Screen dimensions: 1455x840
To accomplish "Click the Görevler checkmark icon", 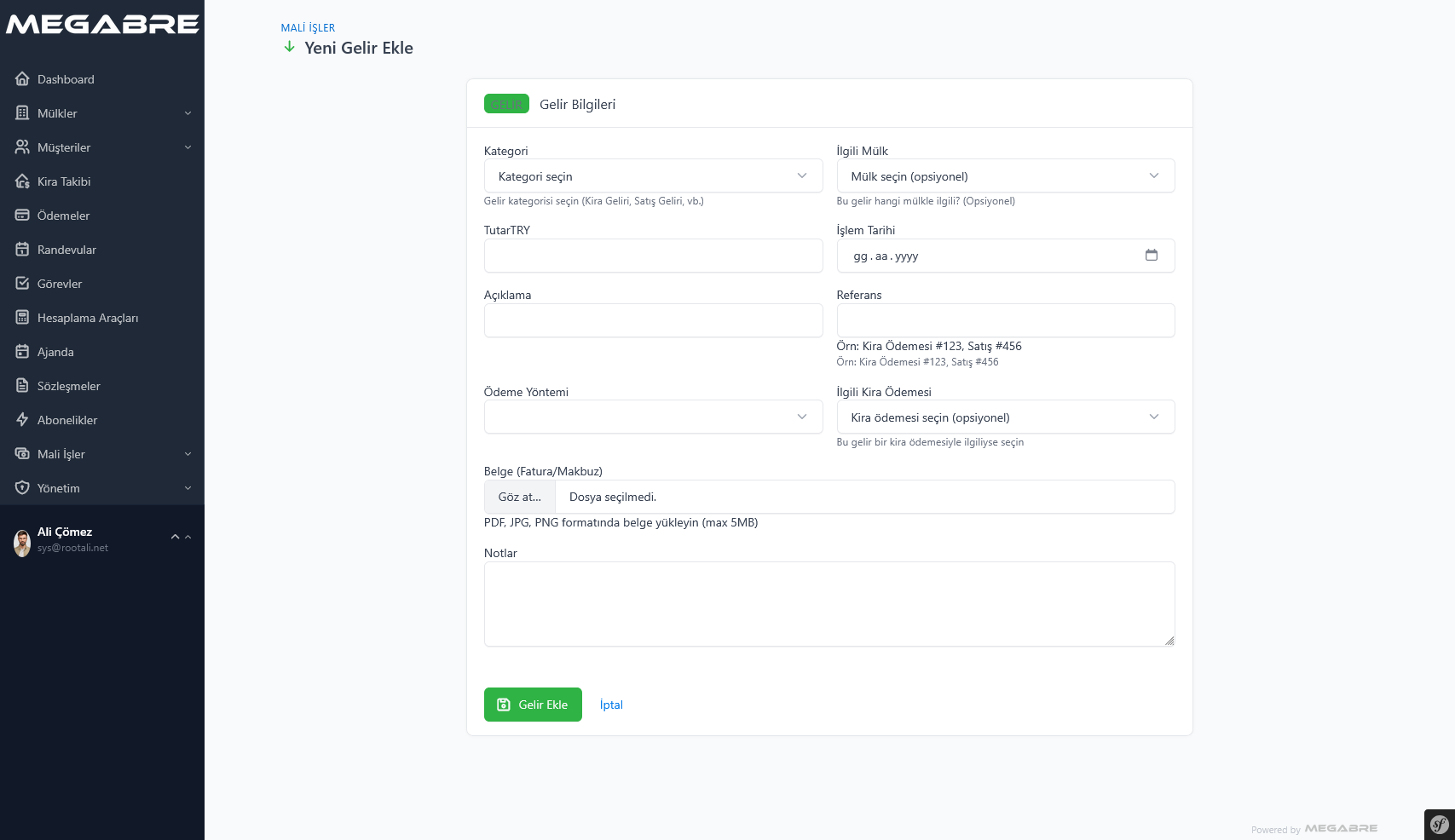I will [x=22, y=284].
